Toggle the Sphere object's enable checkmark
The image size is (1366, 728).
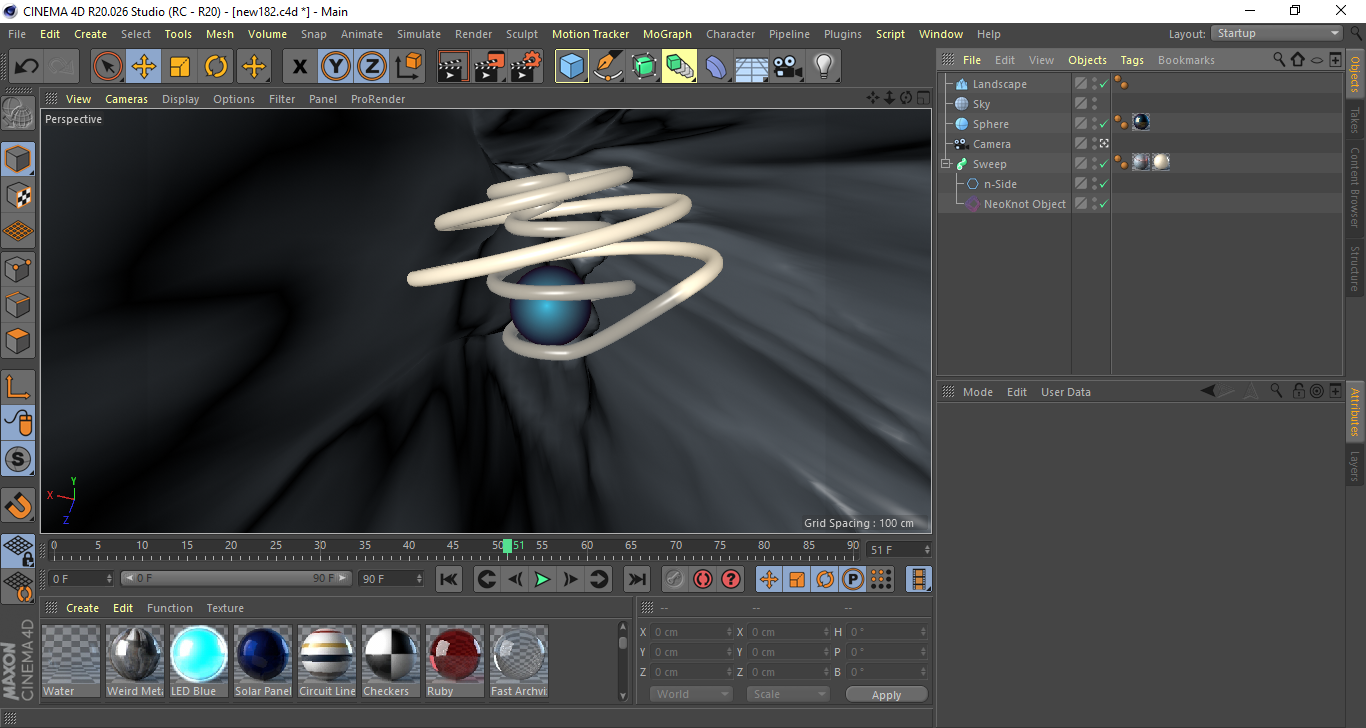point(1103,124)
